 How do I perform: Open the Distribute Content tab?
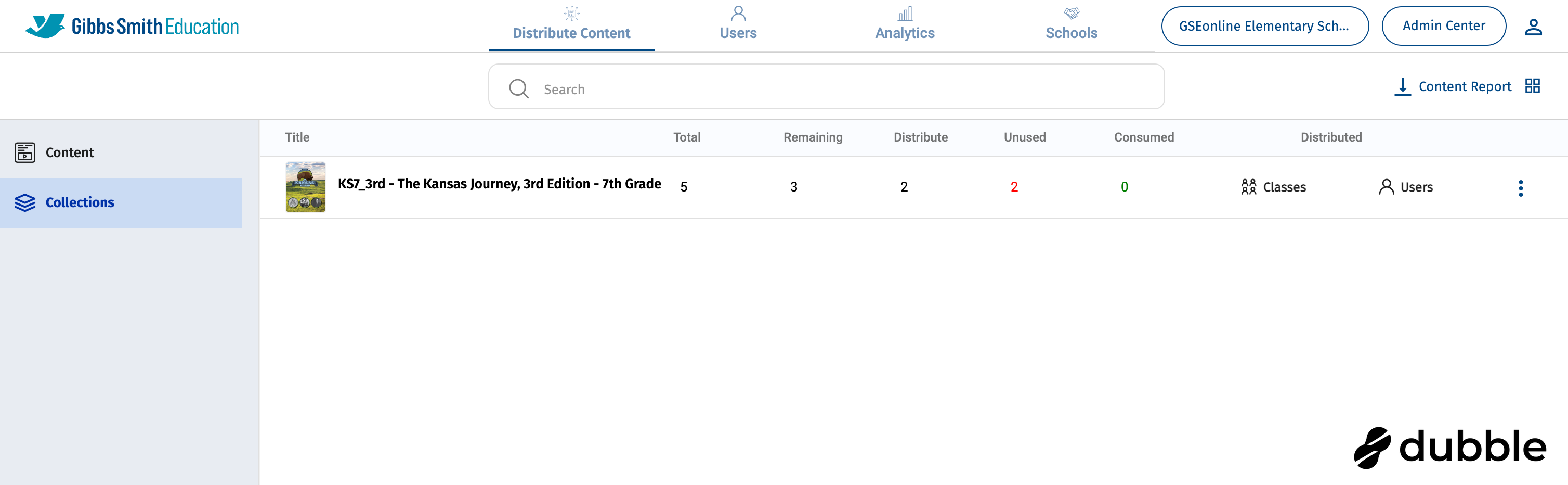[x=571, y=25]
